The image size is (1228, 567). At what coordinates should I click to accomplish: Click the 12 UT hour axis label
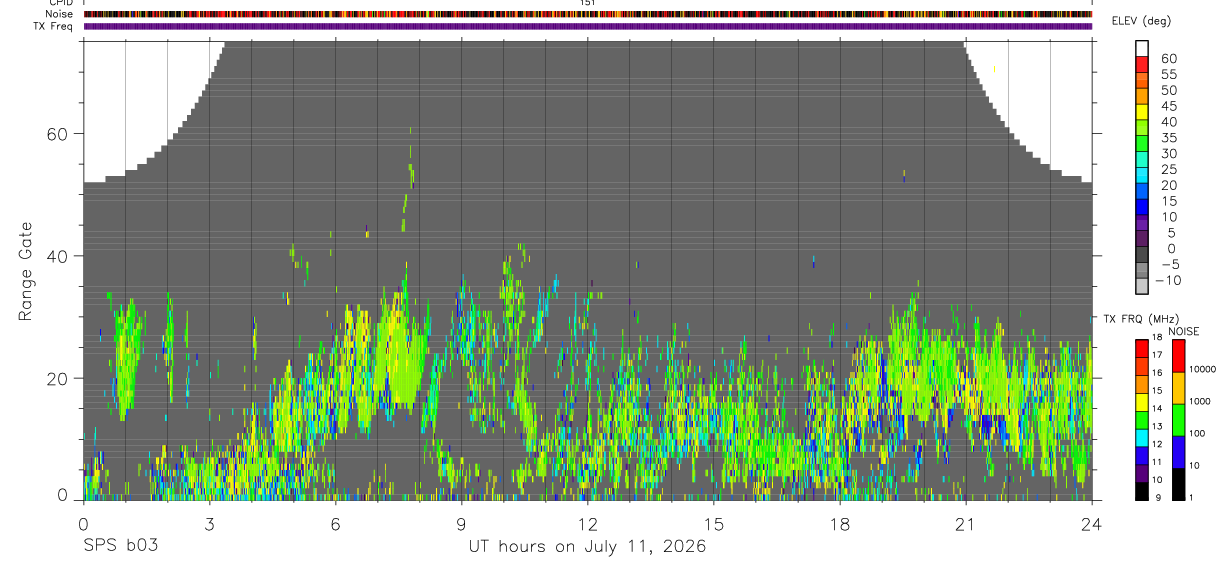pyautogui.click(x=587, y=523)
